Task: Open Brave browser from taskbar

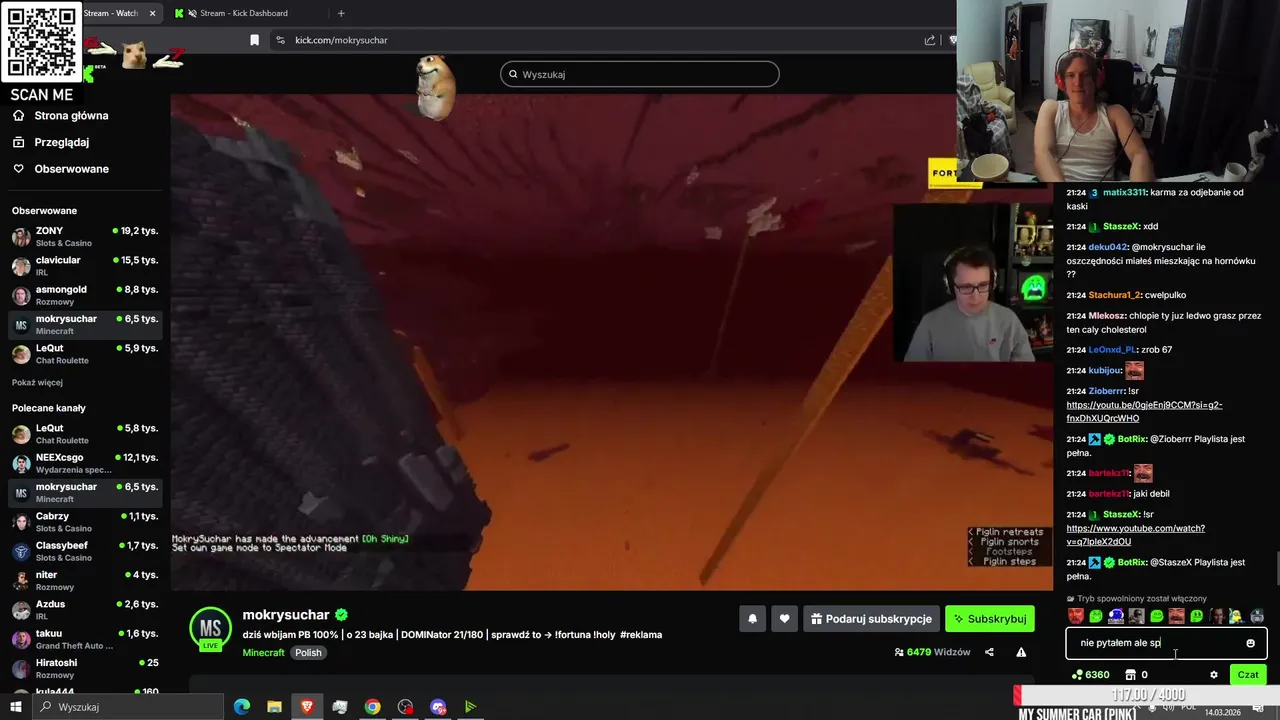Action: coord(307,707)
